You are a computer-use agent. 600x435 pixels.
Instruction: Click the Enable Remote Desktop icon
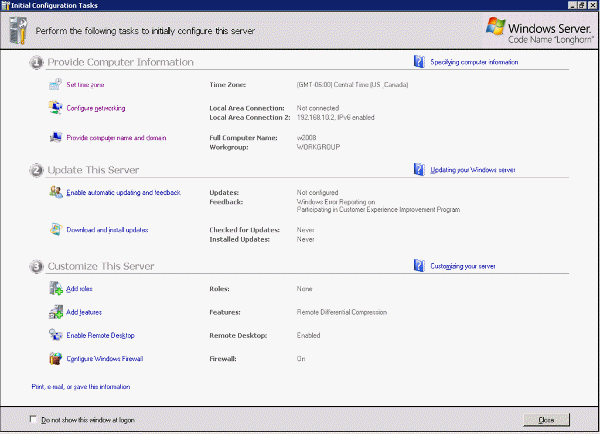click(x=56, y=335)
